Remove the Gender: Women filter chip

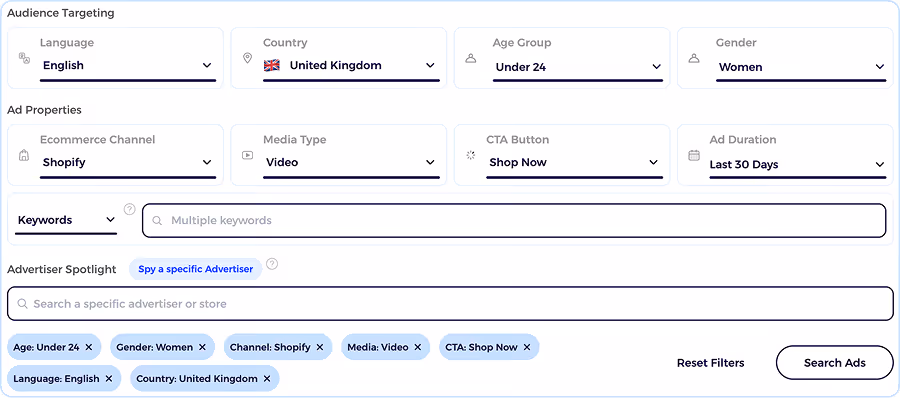pyautogui.click(x=203, y=347)
